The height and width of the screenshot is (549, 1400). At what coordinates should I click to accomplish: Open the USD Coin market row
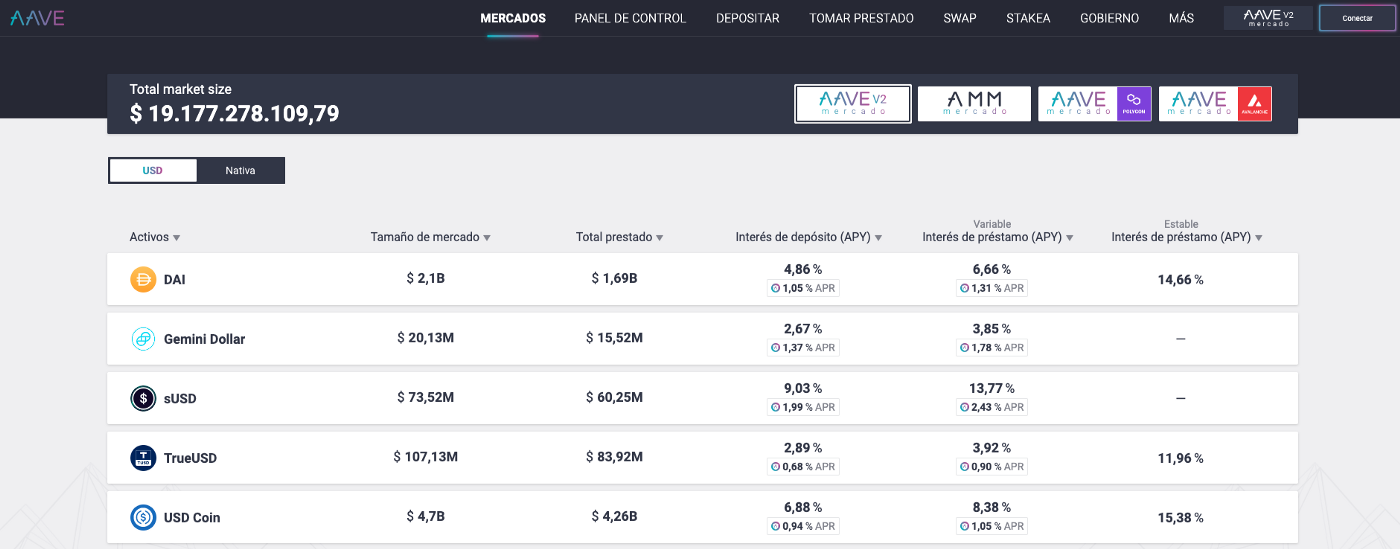tap(702, 517)
